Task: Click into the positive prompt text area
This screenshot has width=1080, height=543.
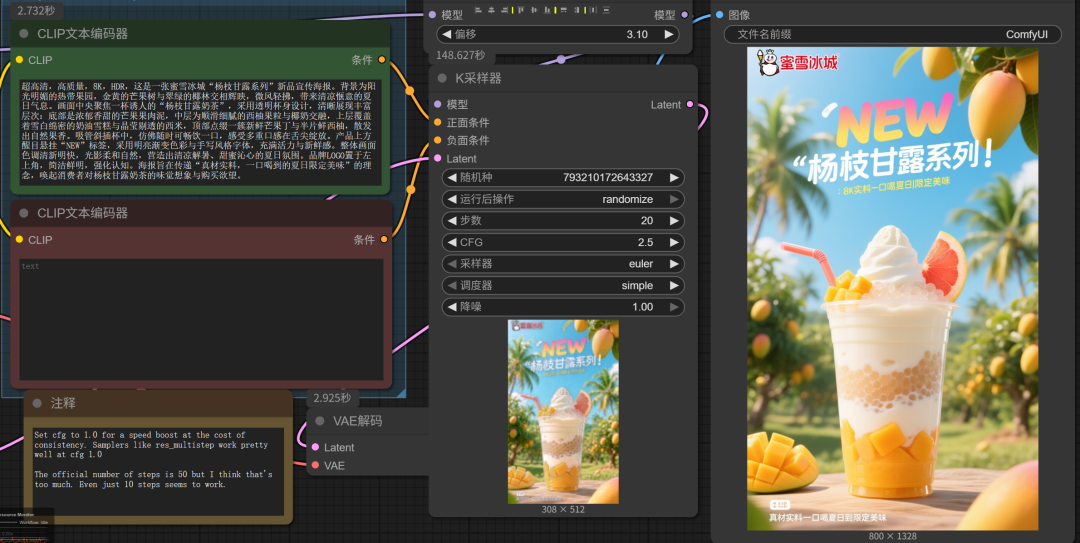Action: click(200, 132)
